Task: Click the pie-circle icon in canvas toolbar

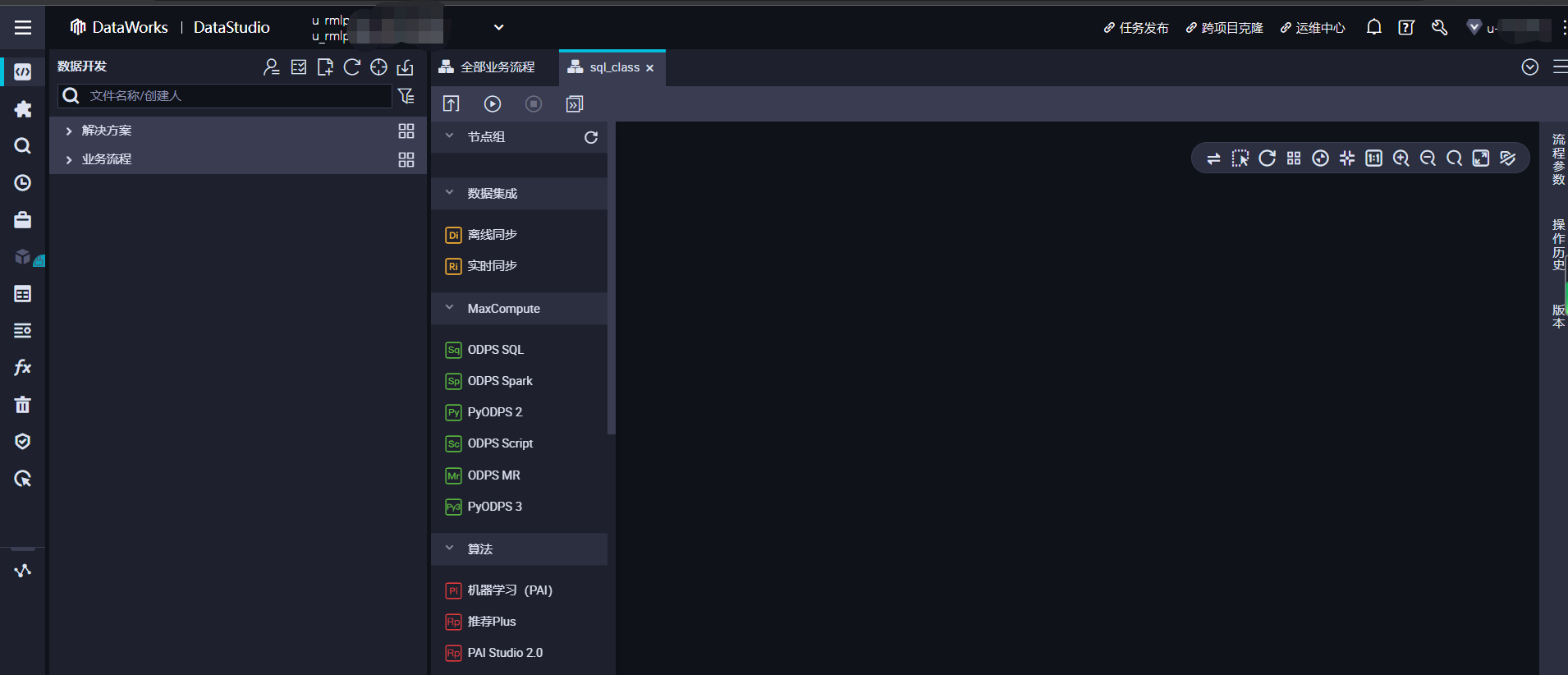Action: (x=1321, y=158)
